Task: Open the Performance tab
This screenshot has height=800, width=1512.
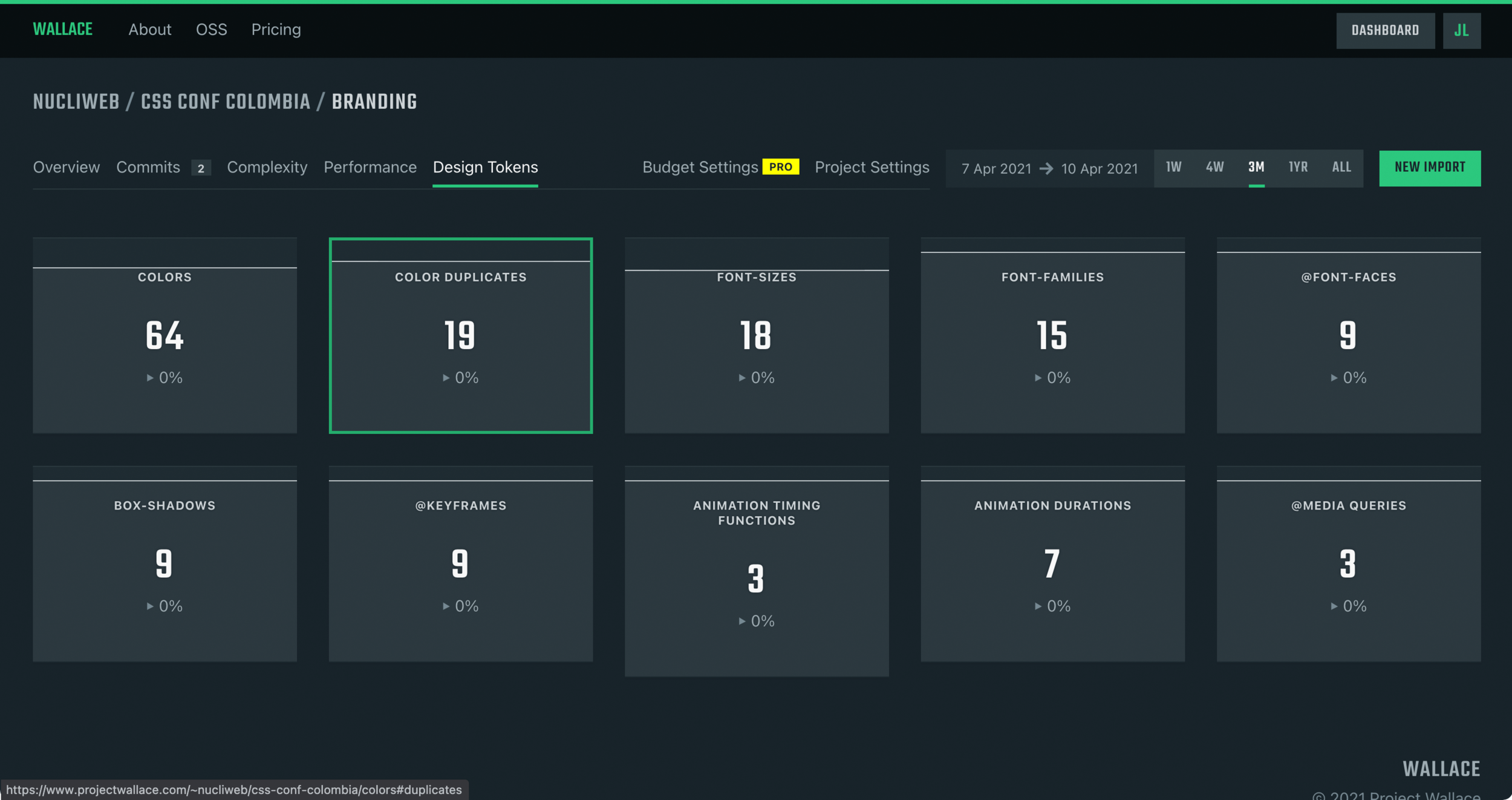Action: [370, 168]
